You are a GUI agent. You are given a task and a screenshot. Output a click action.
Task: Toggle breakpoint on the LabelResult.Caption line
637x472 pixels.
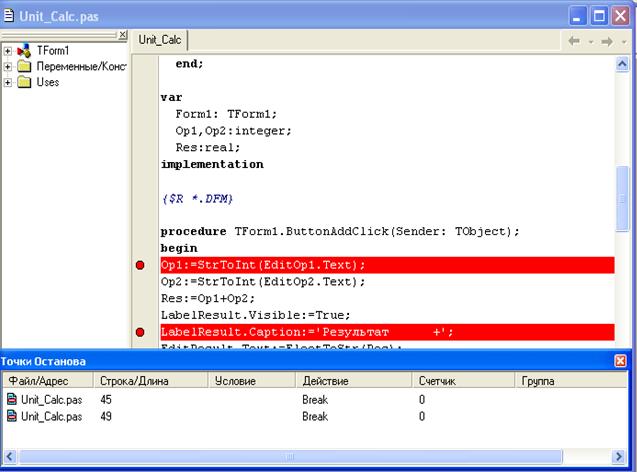pos(140,332)
